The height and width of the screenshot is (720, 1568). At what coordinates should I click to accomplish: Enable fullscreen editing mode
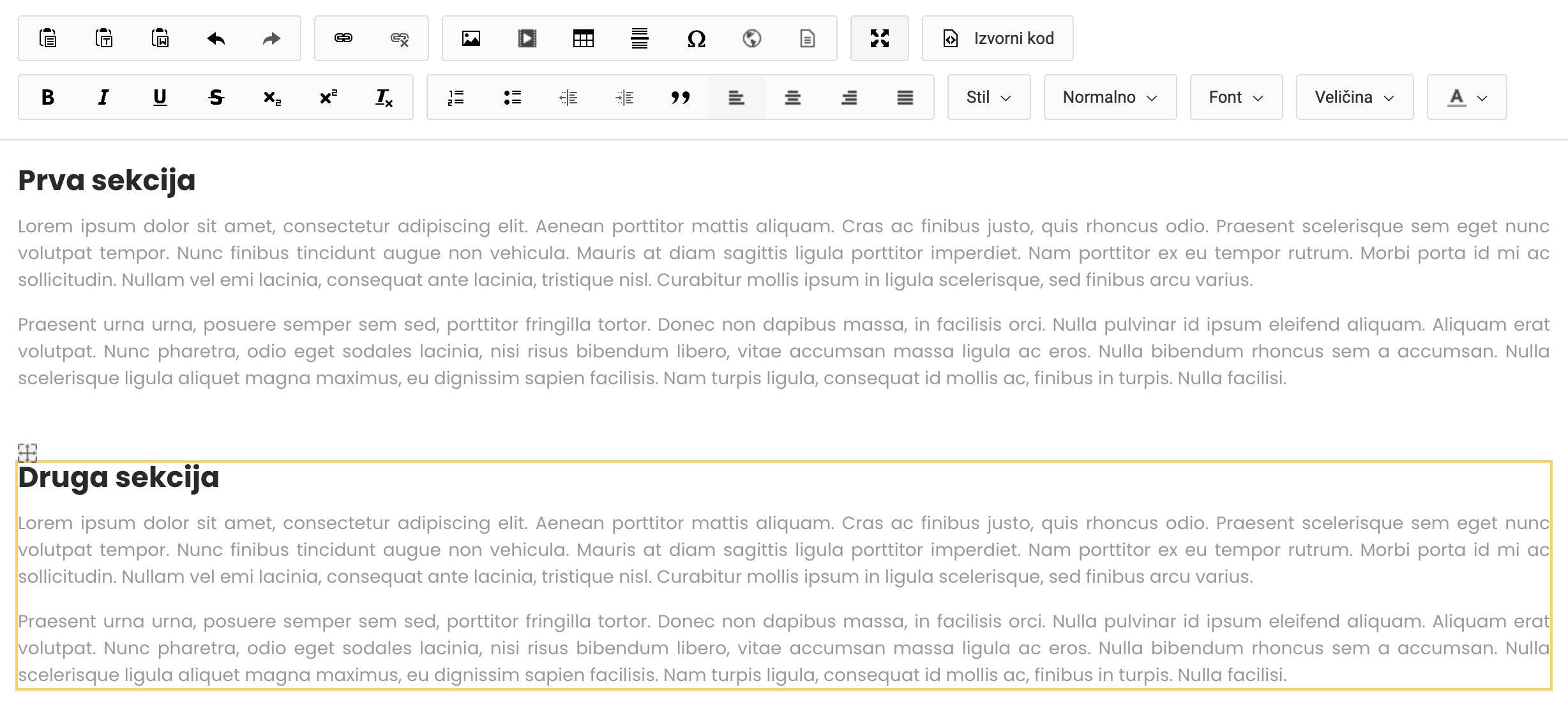point(880,38)
